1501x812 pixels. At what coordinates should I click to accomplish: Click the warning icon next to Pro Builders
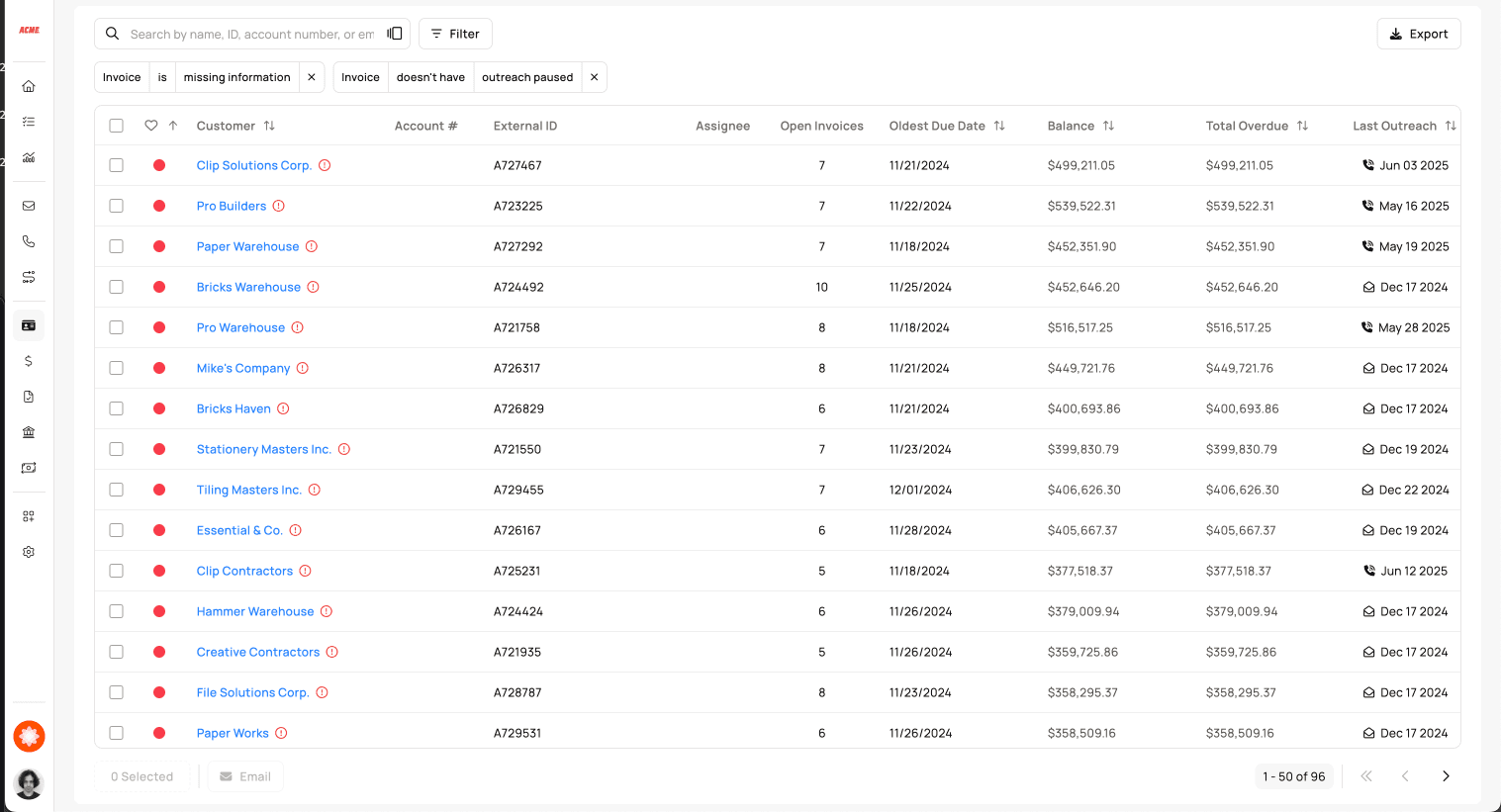[x=279, y=206]
